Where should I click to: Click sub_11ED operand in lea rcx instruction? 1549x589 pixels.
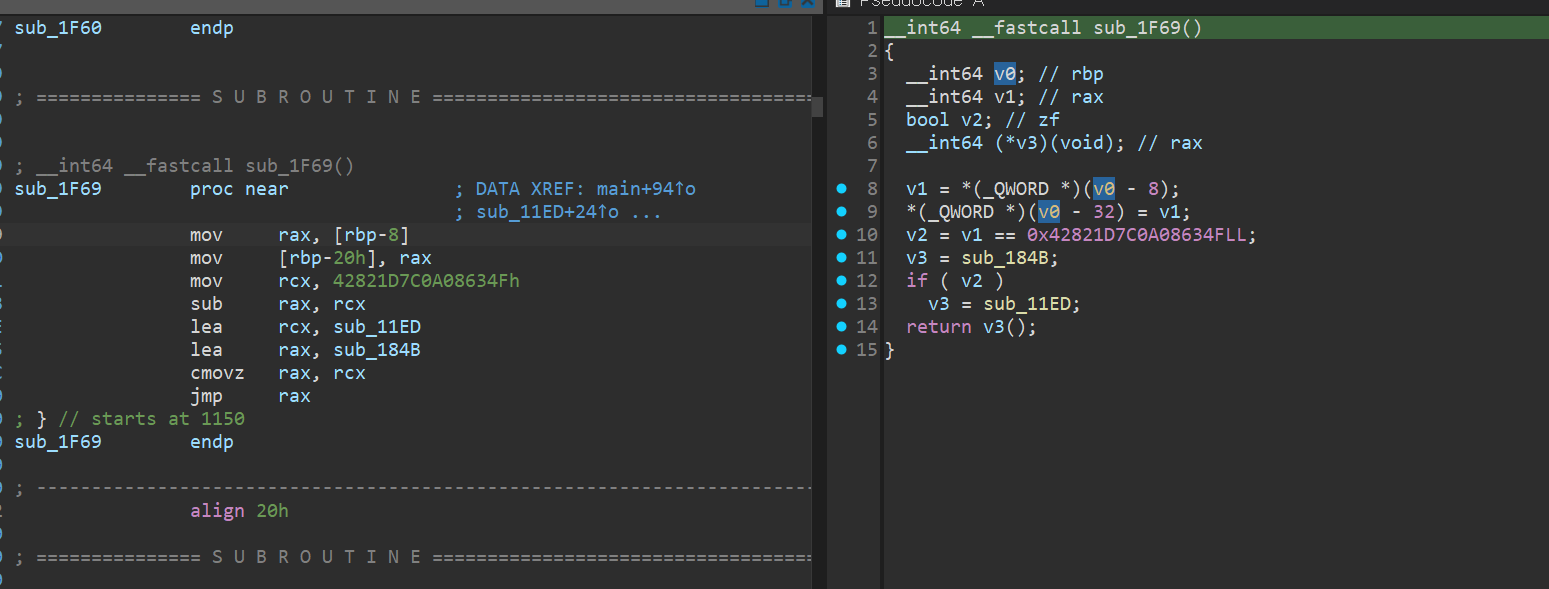pos(377,327)
